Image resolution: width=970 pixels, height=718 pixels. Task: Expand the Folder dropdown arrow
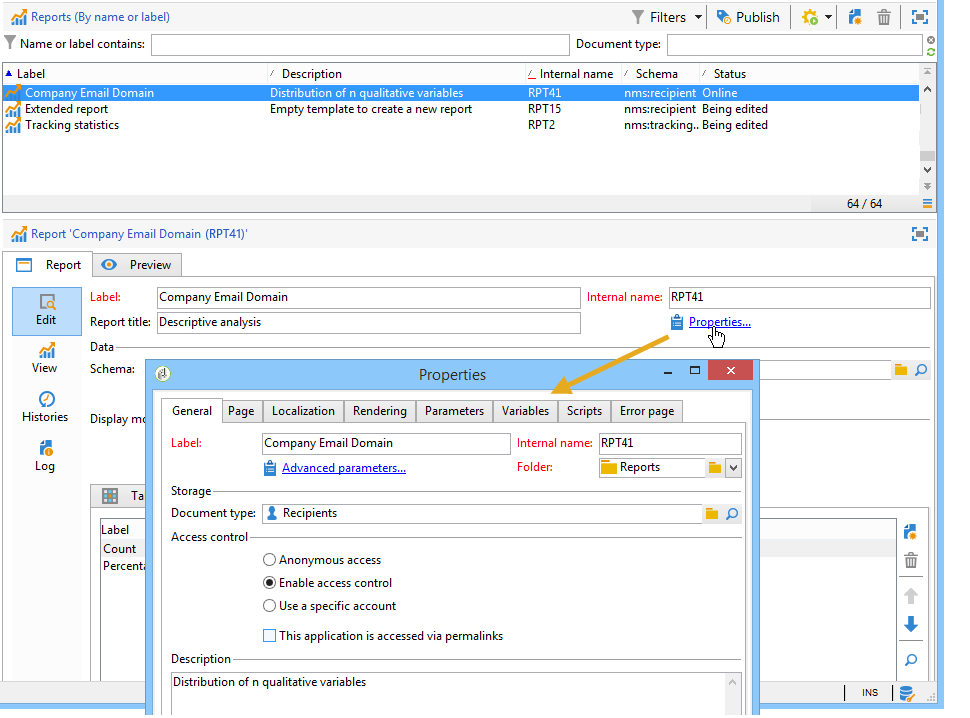tap(733, 468)
